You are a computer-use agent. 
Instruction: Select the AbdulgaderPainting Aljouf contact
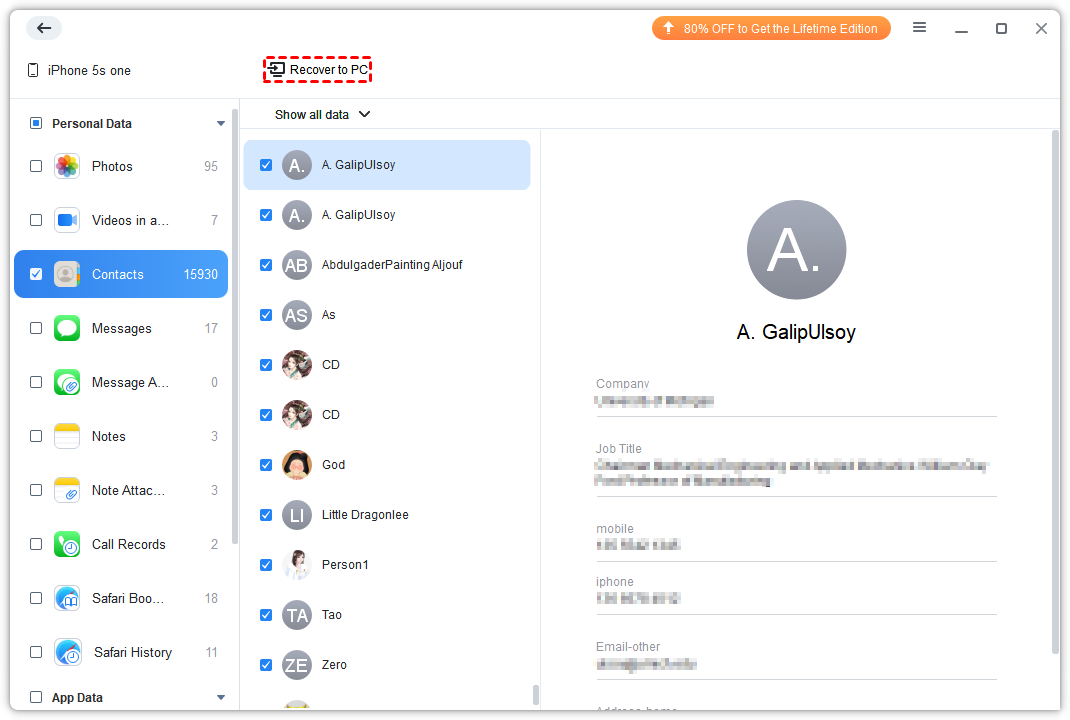coord(391,265)
